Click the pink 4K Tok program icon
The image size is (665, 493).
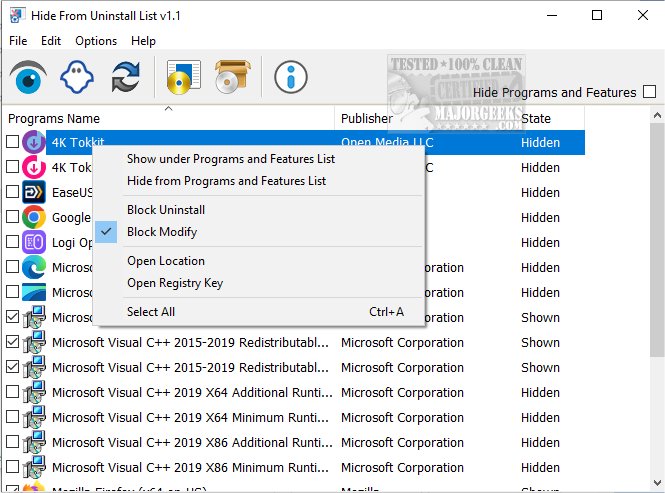(34, 167)
